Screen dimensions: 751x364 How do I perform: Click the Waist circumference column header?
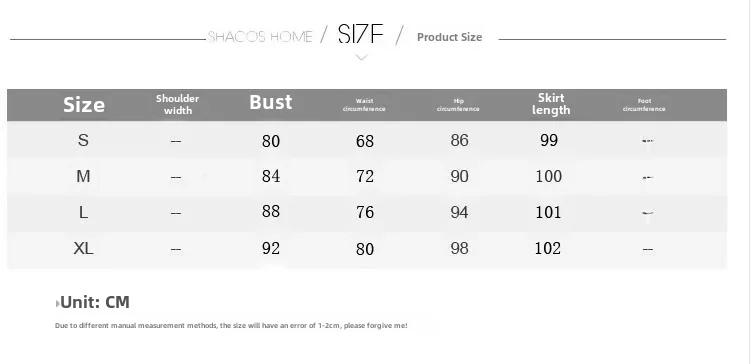364,105
